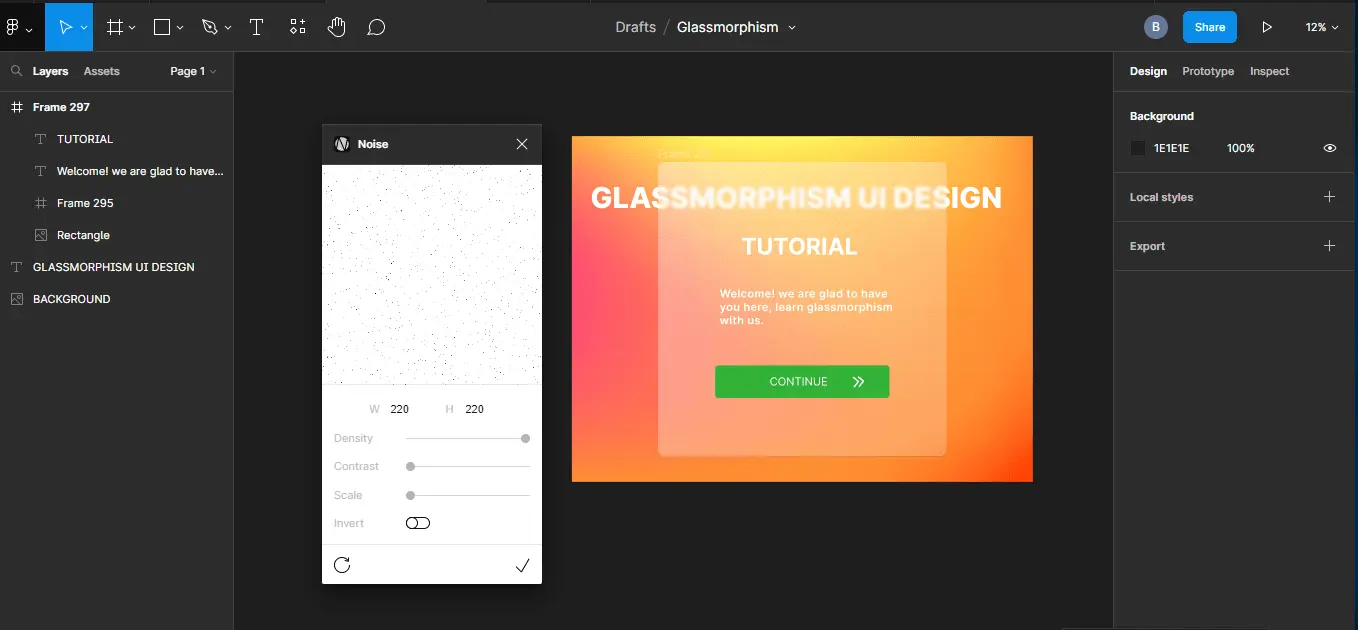Select the Hand tool
Image resolution: width=1358 pixels, height=630 pixels.
[337, 27]
